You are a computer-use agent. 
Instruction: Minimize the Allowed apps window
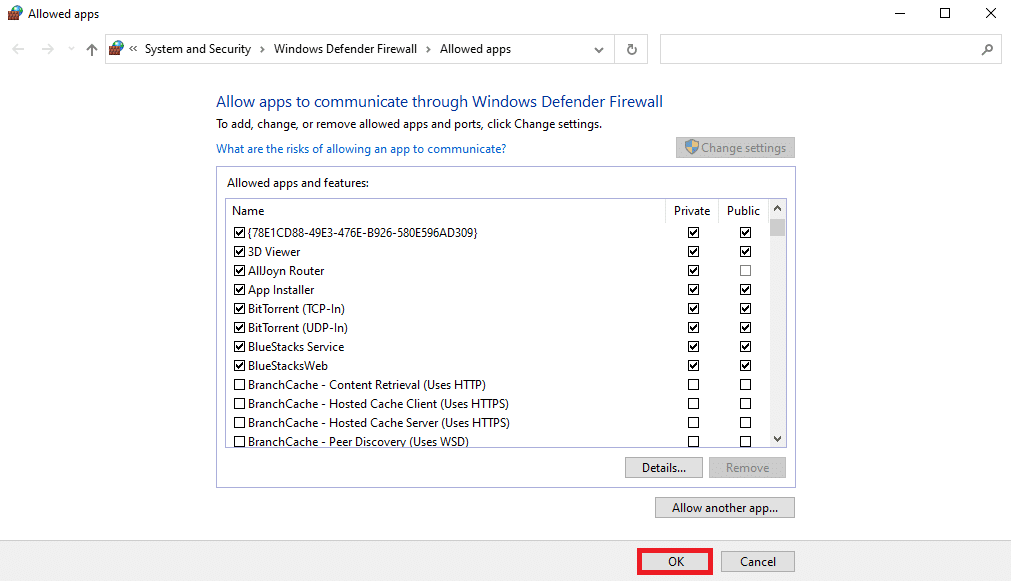(x=900, y=14)
